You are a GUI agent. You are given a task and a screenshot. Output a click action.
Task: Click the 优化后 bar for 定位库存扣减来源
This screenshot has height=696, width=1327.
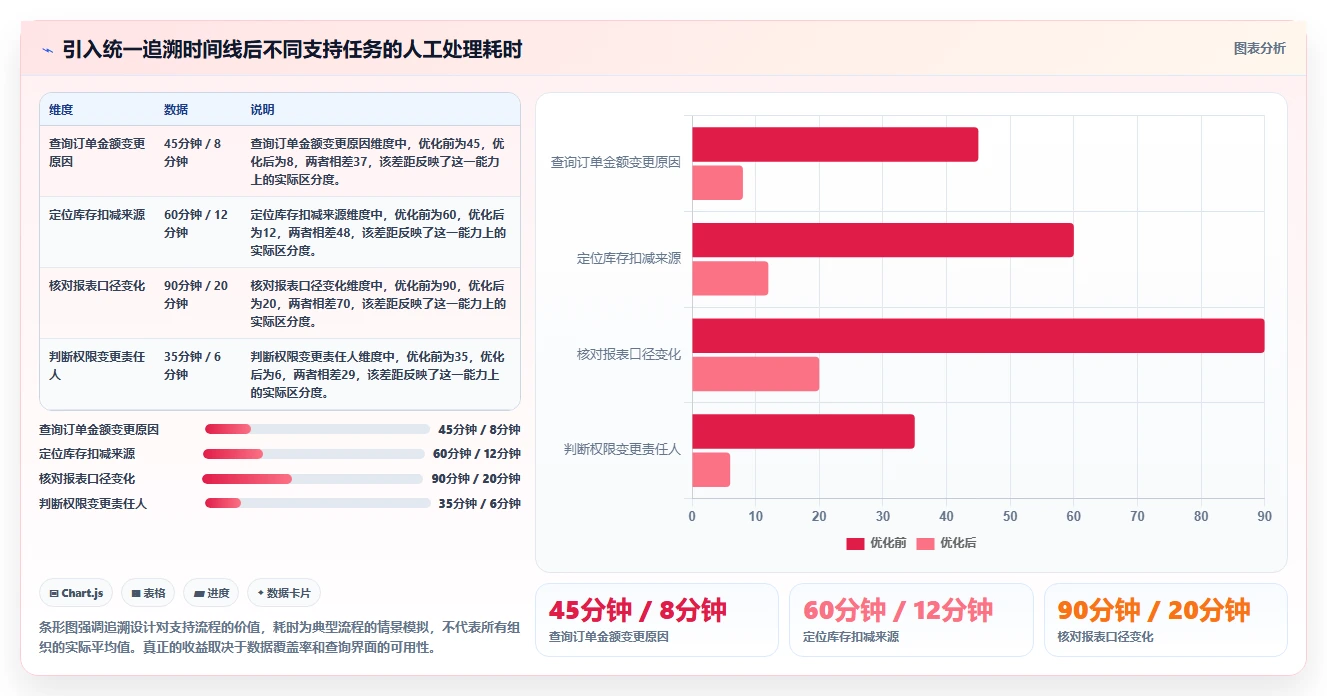click(730, 278)
